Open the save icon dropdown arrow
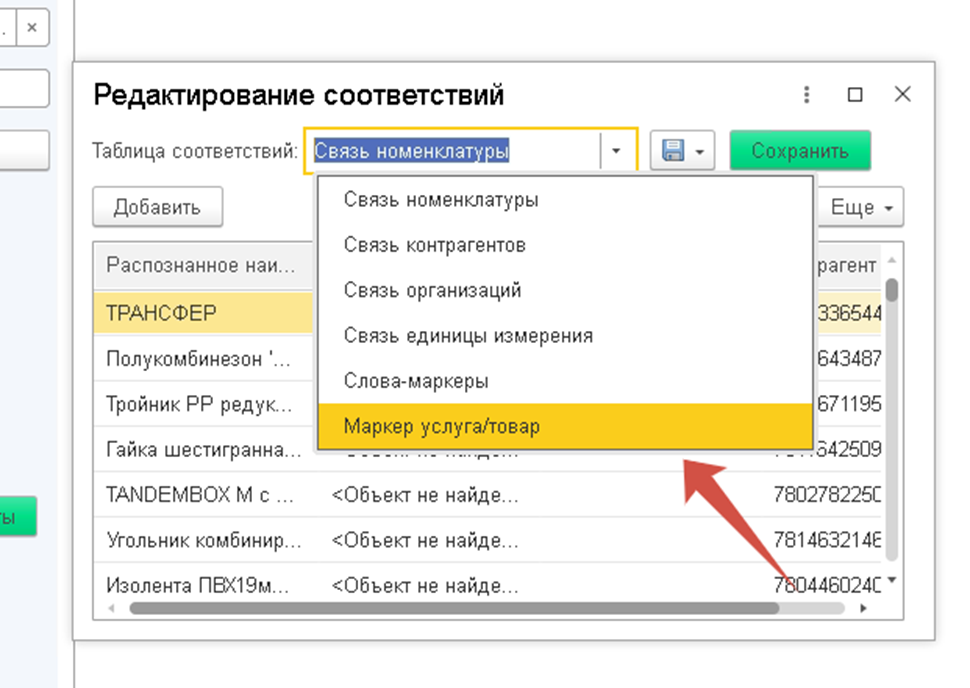The width and height of the screenshot is (970, 688). [x=700, y=152]
